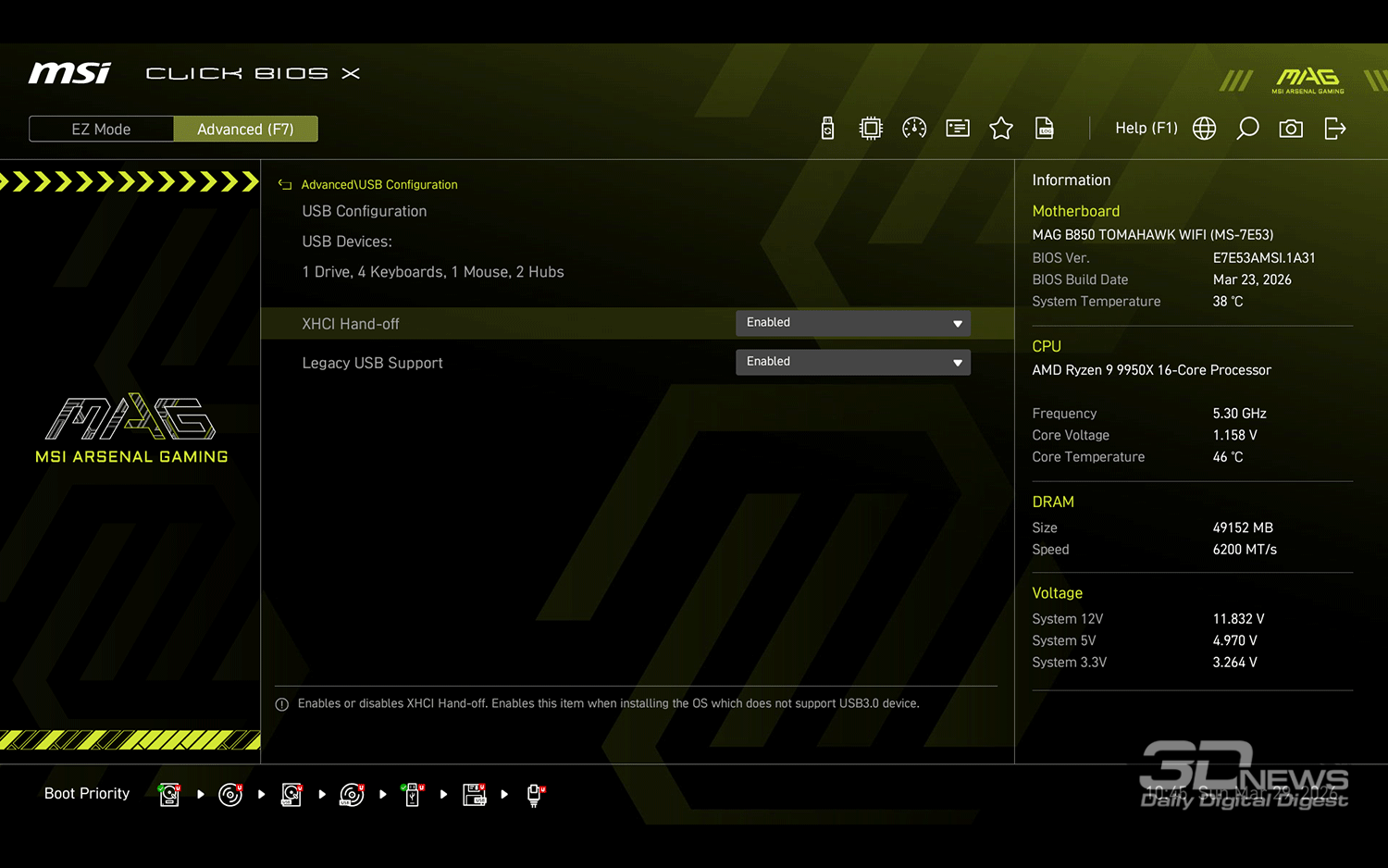Click the hardware info card icon
This screenshot has height=868, width=1388.
[x=958, y=129]
